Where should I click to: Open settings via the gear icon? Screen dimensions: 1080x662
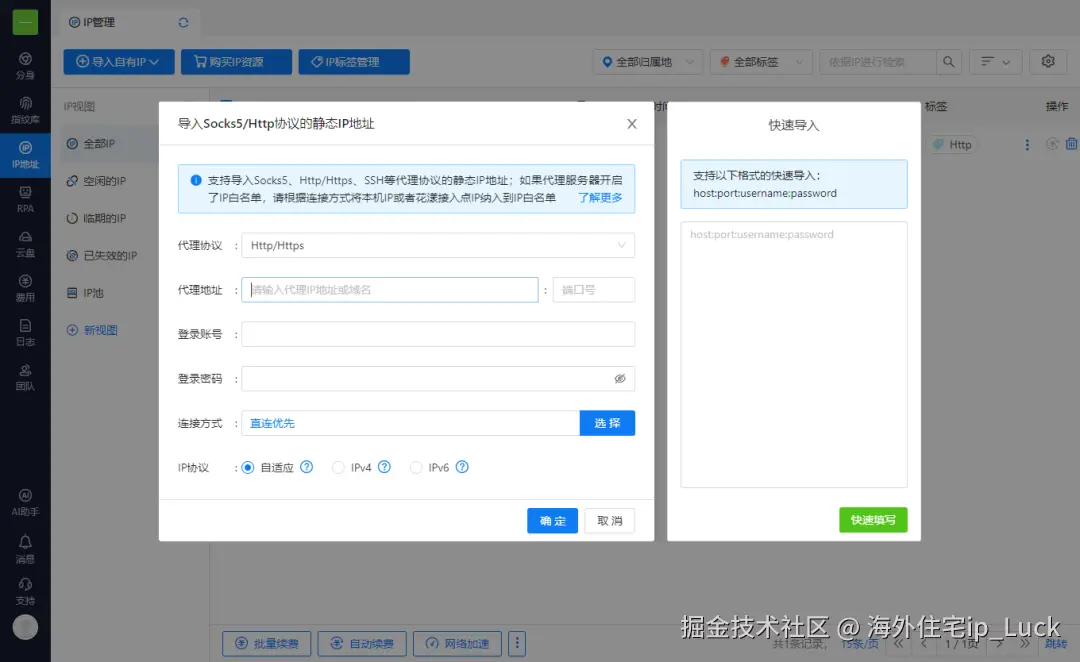coord(1047,61)
